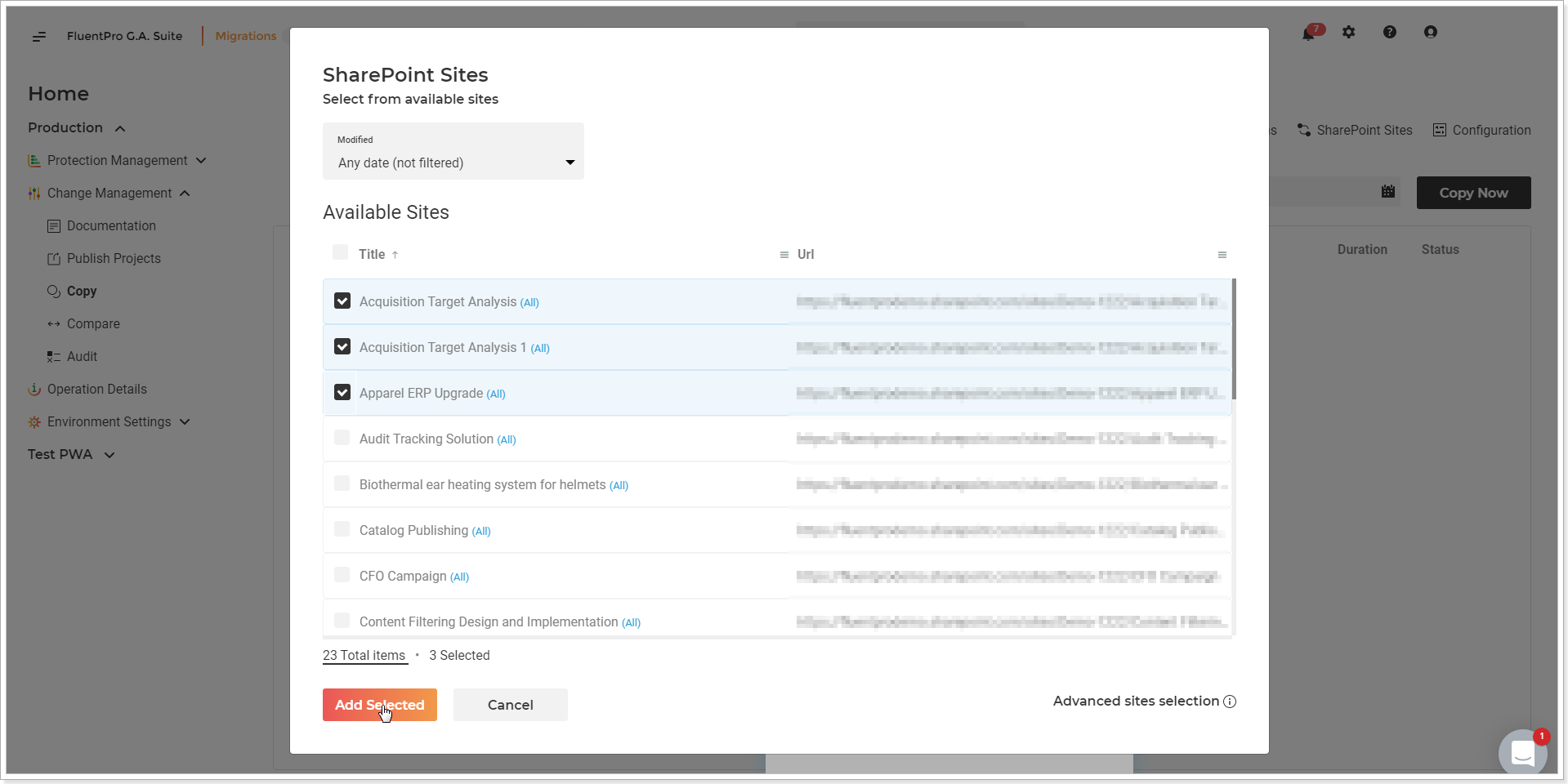Click the Configuration tab icon
The height and width of the screenshot is (784, 1568).
point(1440,130)
